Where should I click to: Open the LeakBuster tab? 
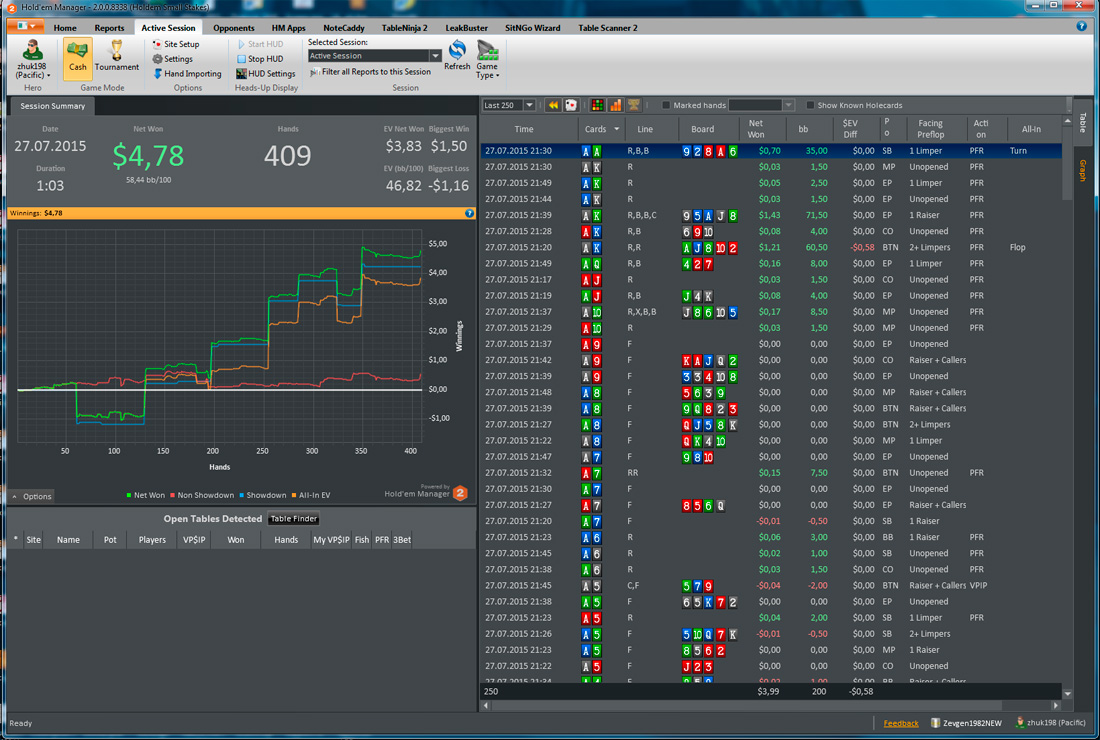467,28
